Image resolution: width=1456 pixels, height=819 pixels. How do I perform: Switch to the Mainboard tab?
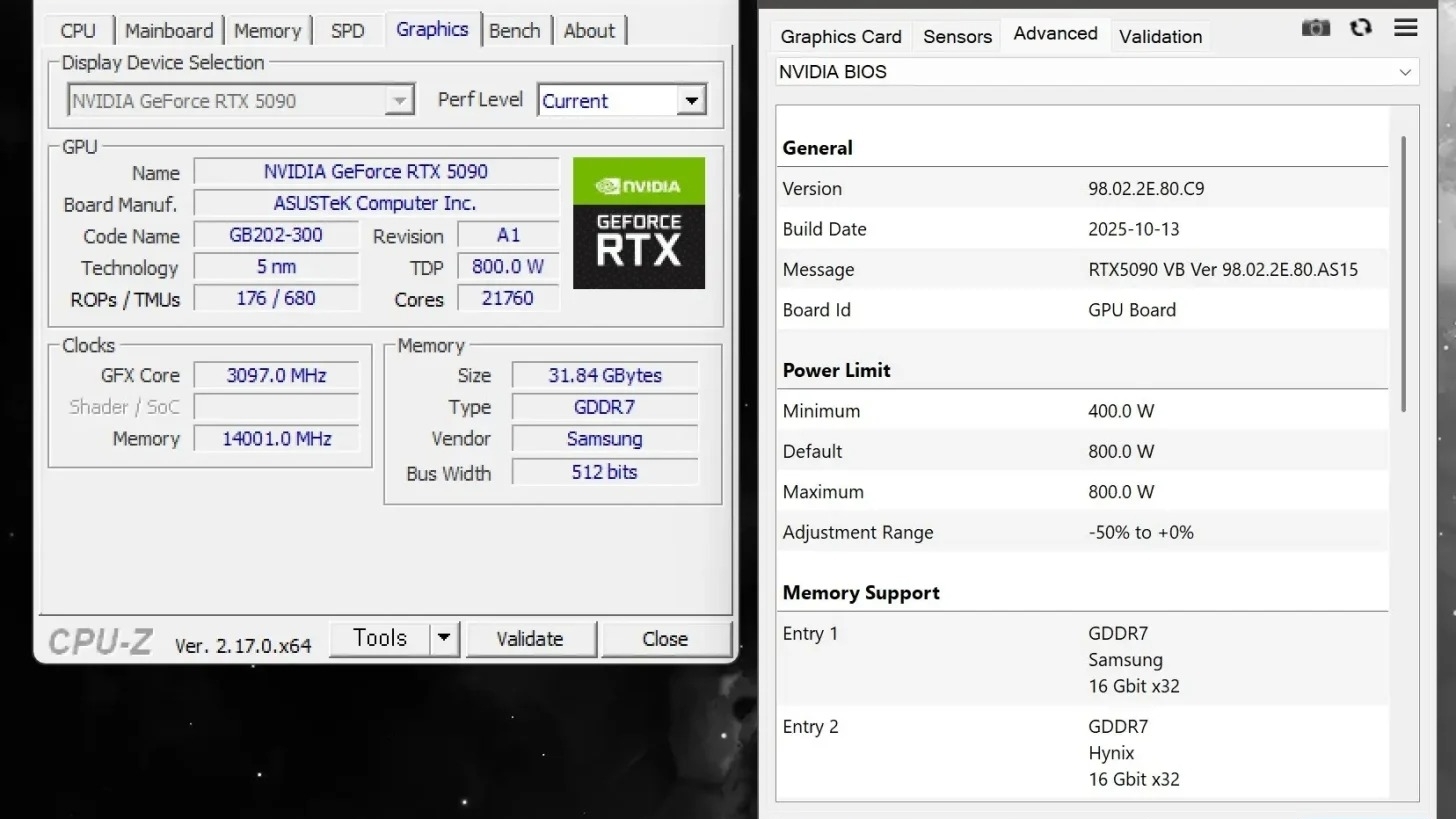coord(169,31)
